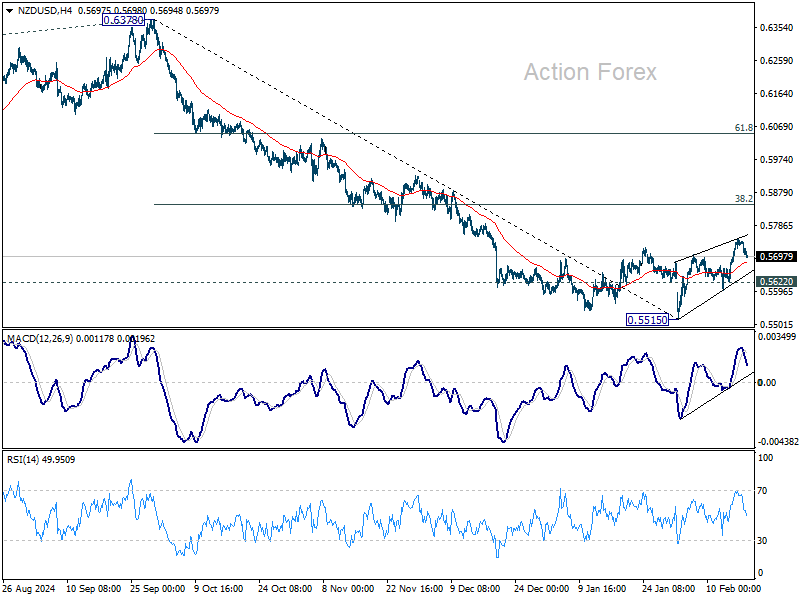800x600 pixels.
Task: Click the RSI 70 overbought level label
Action: pyautogui.click(x=762, y=491)
